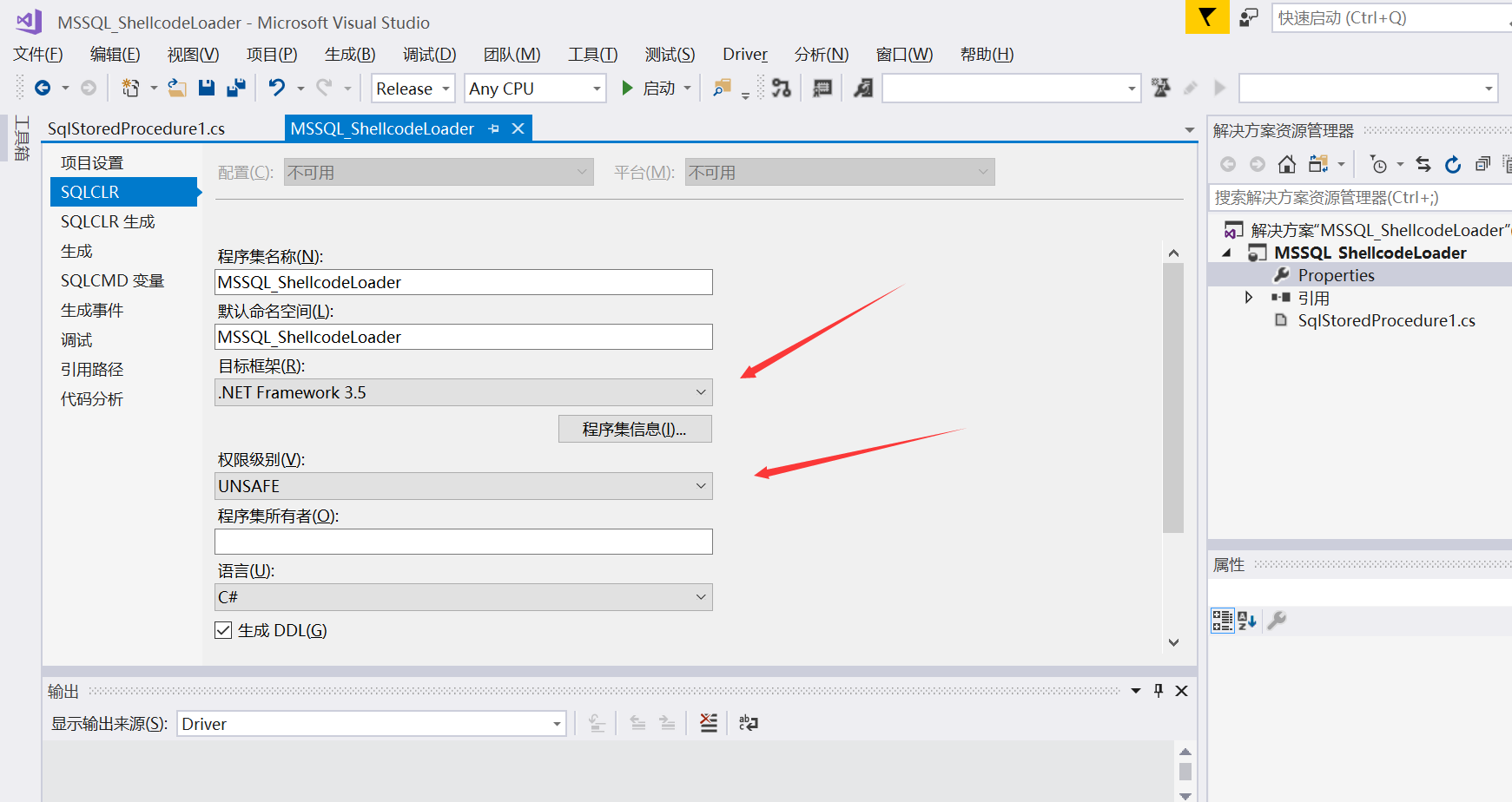The image size is (1512, 802).
Task: Select SqlStoredProcedure1.cs in Solution Explorer
Action: pos(1386,320)
